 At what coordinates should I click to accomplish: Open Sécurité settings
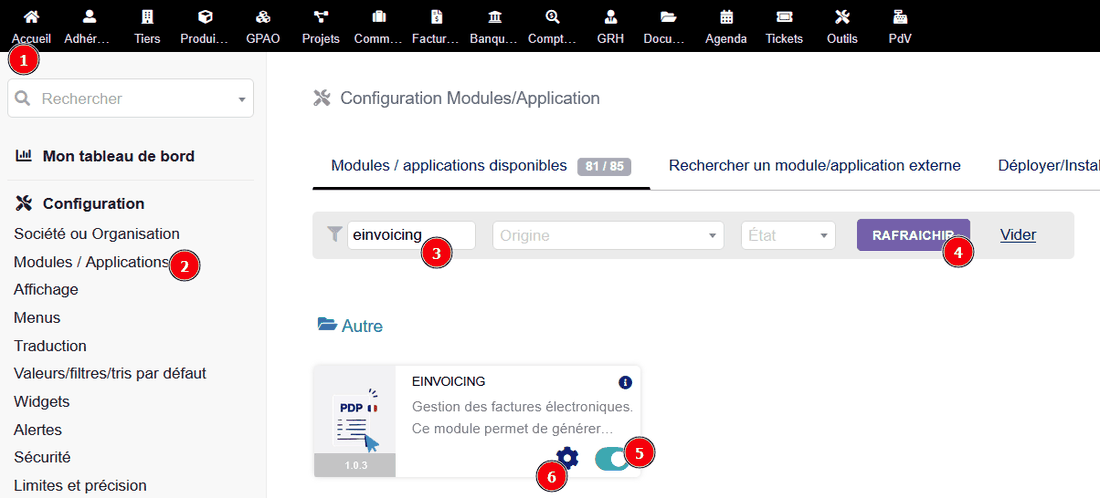42,457
